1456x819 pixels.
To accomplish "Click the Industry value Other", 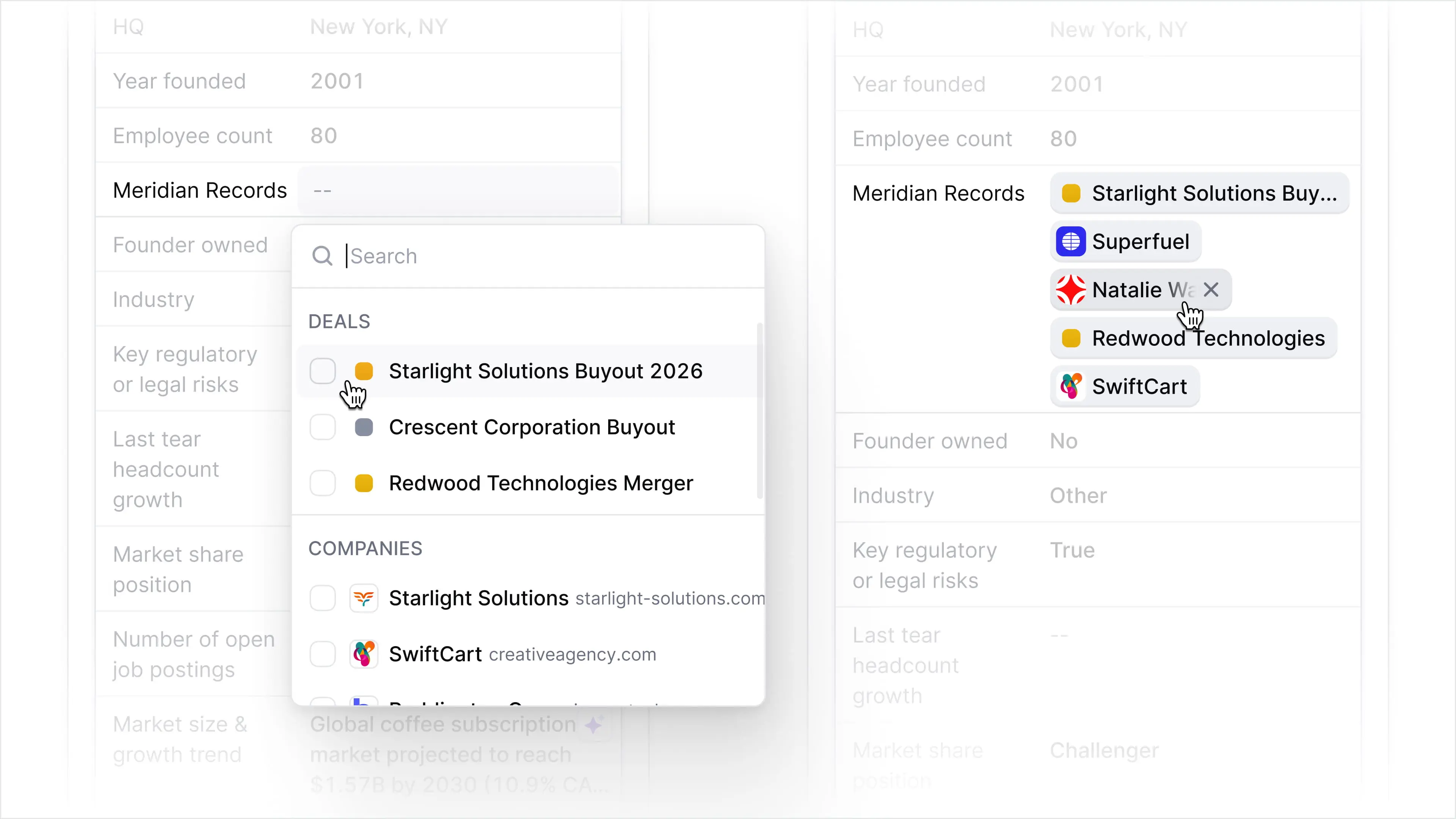I will 1078,496.
